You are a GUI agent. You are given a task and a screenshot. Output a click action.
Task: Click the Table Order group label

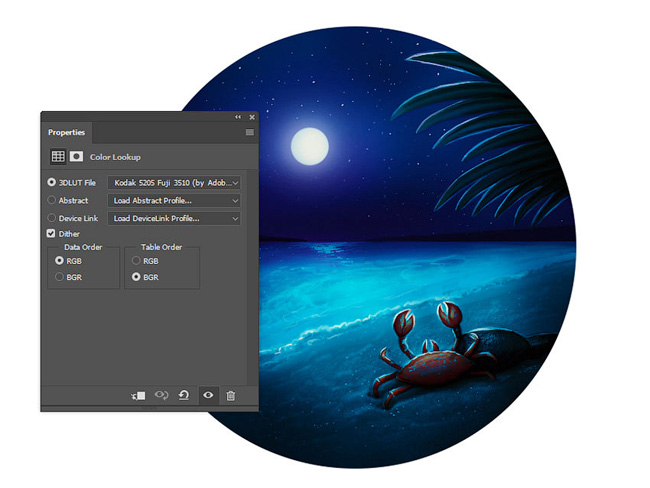pos(161,247)
